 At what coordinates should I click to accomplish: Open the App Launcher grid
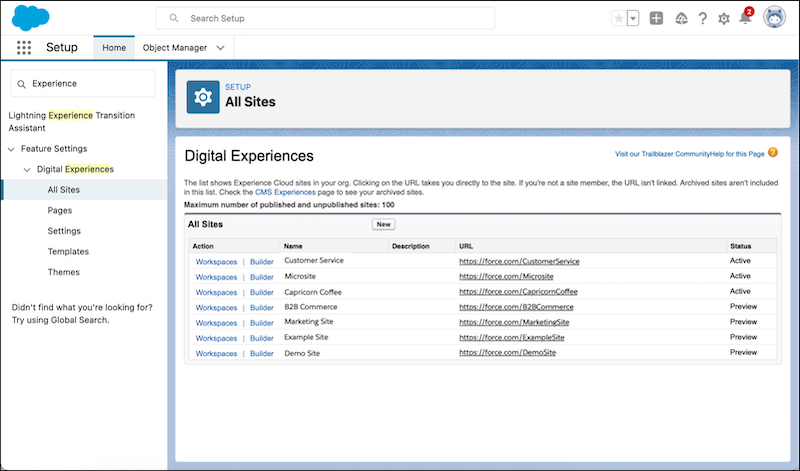click(24, 48)
